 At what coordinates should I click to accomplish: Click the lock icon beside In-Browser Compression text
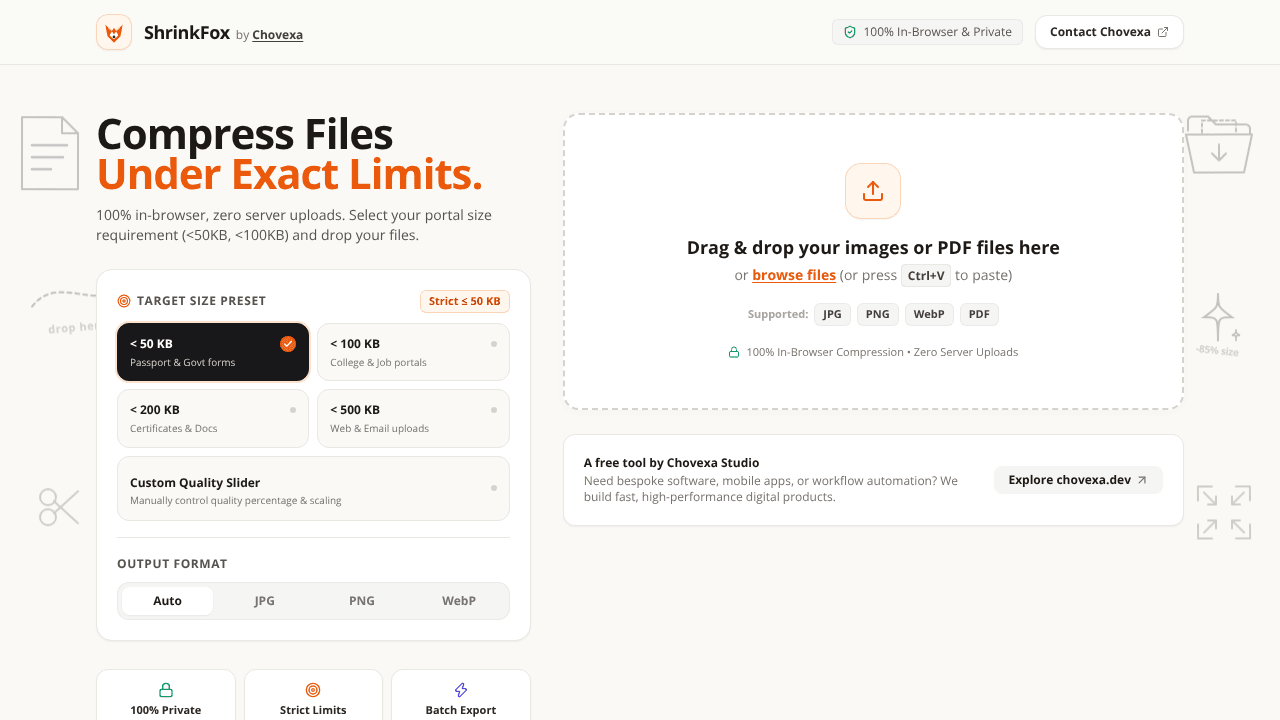click(x=734, y=352)
